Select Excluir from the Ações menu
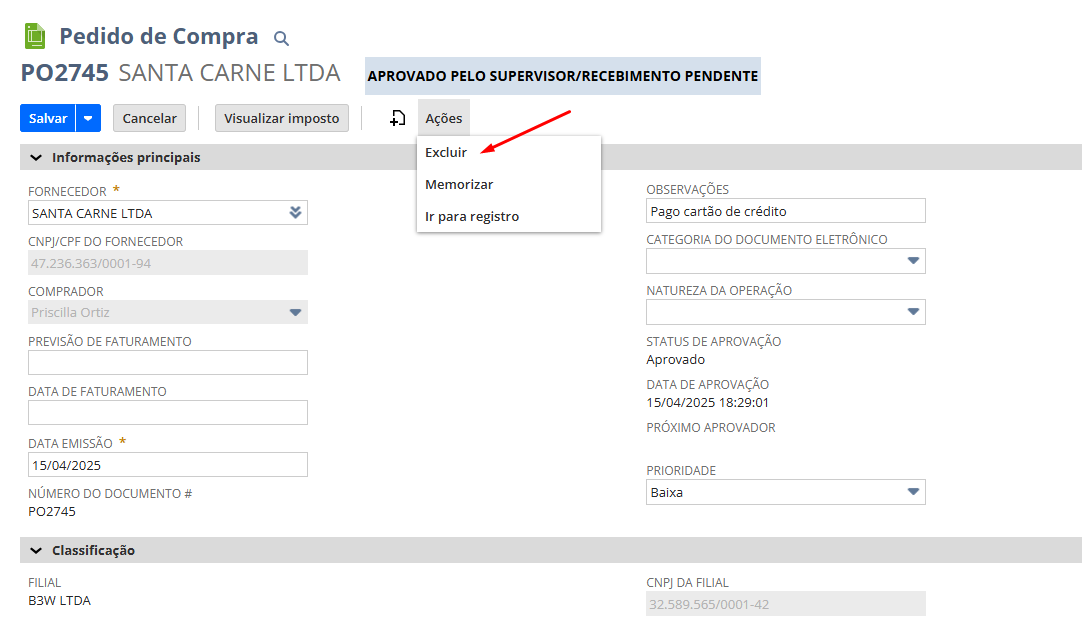 pyautogui.click(x=446, y=152)
